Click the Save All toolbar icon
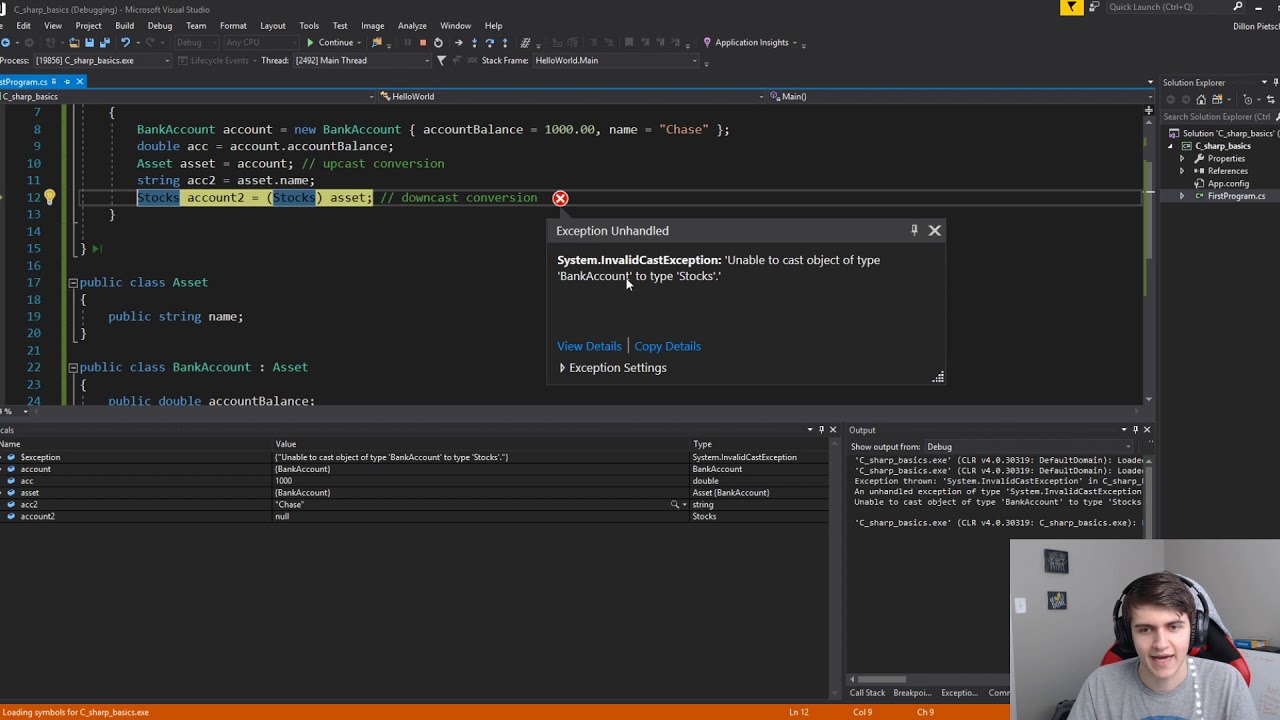The image size is (1280, 720). [x=104, y=43]
